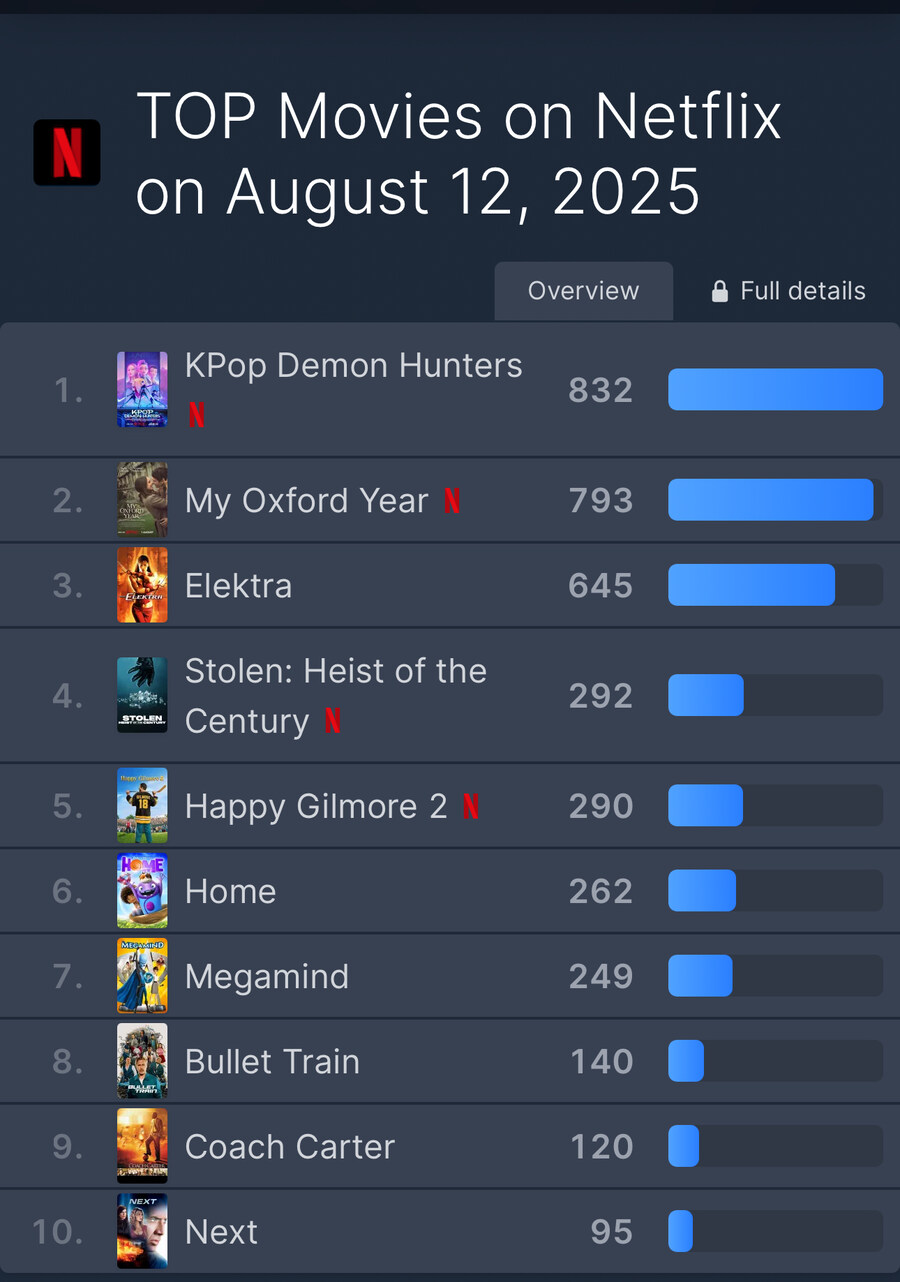Open the Next movie poster thumbnail
Screen dimensions: 900x1282
point(142,1231)
